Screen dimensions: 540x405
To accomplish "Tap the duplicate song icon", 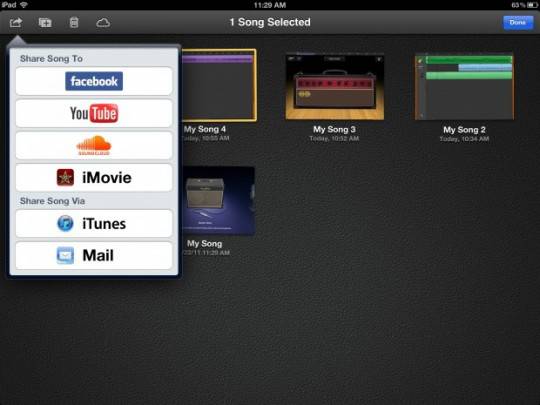I will point(45,23).
